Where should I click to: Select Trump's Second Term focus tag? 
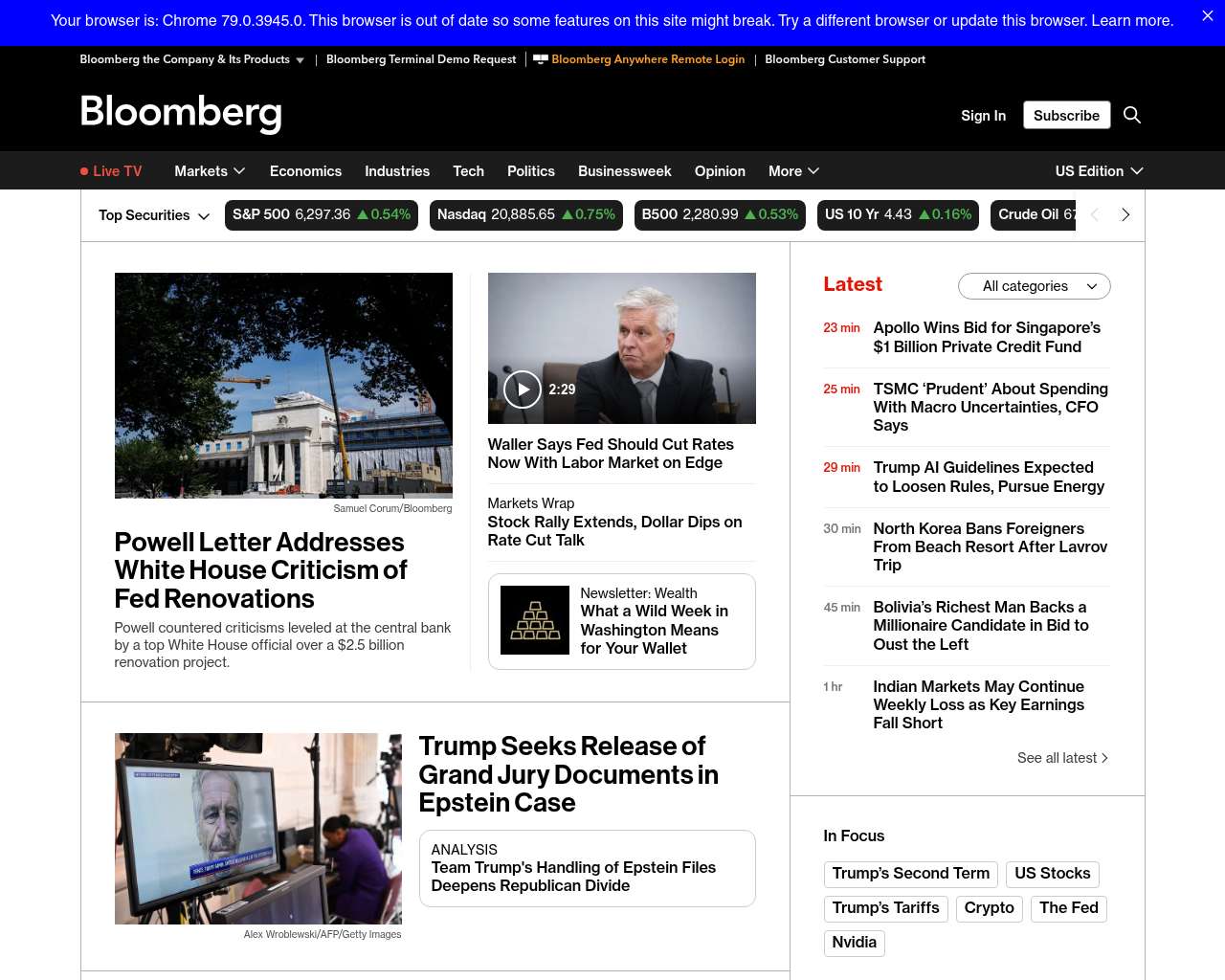tap(911, 874)
